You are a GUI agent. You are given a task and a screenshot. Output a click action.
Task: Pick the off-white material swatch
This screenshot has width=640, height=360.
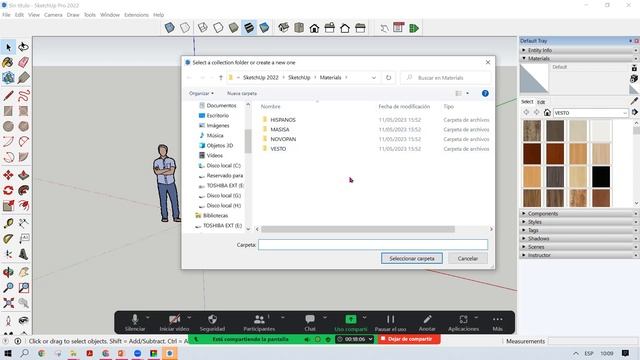coord(601,130)
